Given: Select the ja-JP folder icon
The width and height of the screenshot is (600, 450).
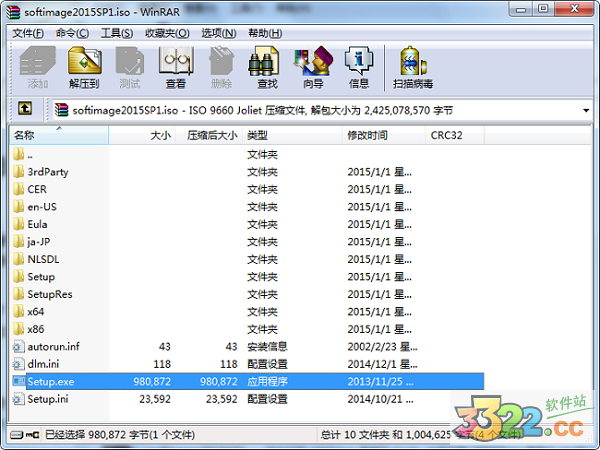Looking at the screenshot, I should point(18,241).
